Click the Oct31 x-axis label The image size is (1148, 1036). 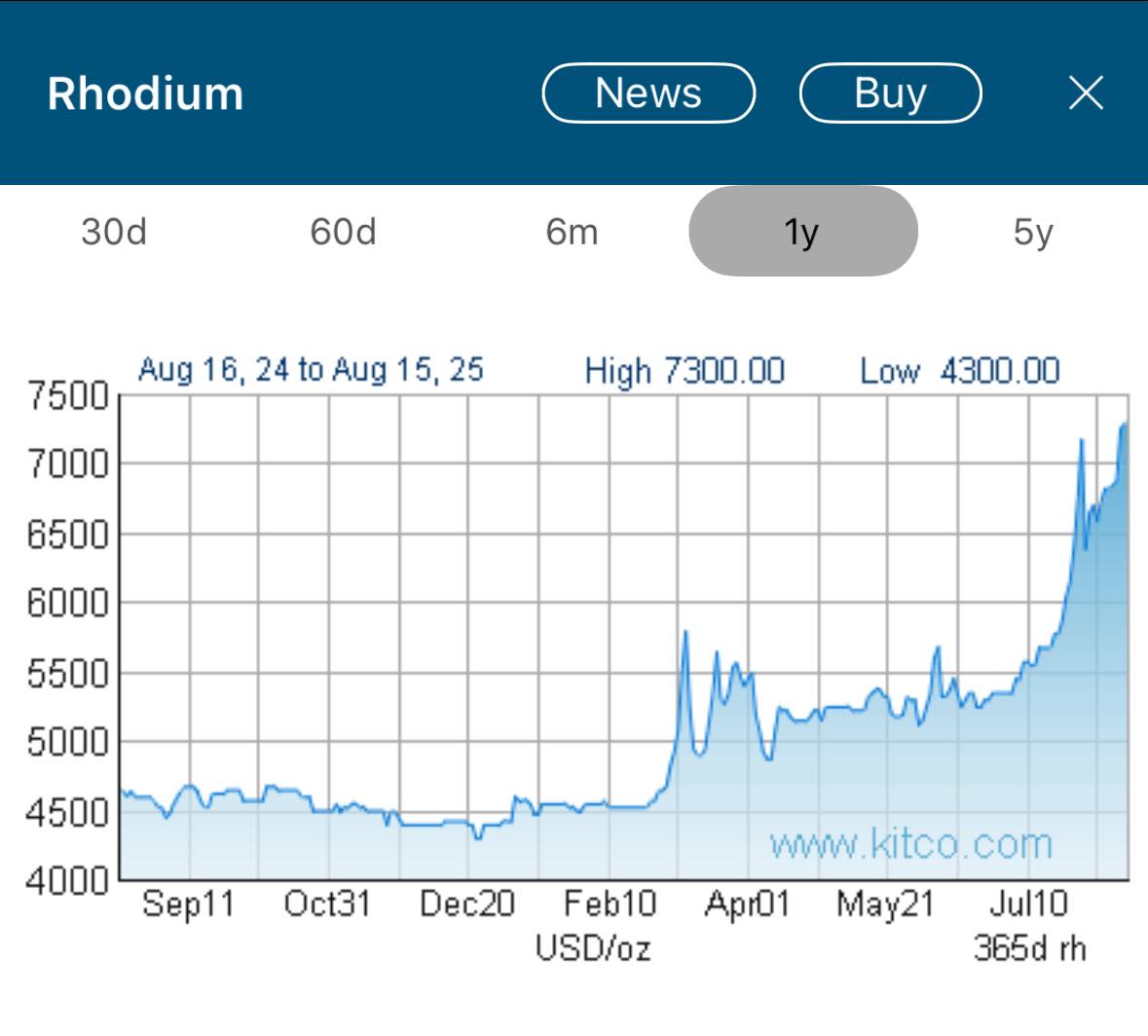coord(327,904)
